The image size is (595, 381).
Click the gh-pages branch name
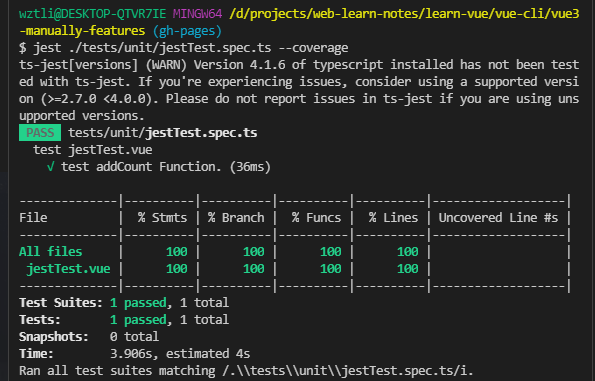[x=187, y=31]
